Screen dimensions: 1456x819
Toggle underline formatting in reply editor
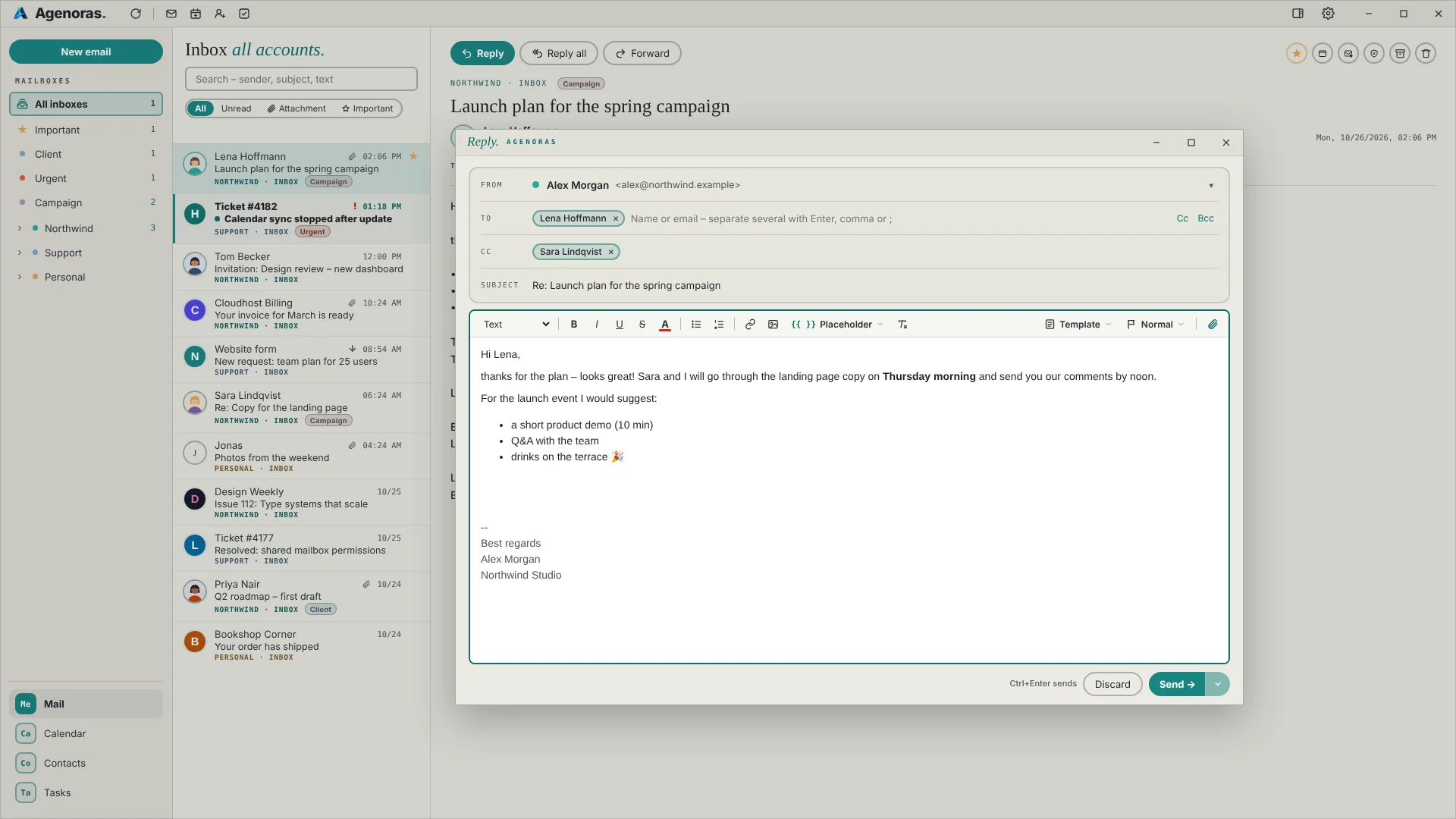[620, 325]
